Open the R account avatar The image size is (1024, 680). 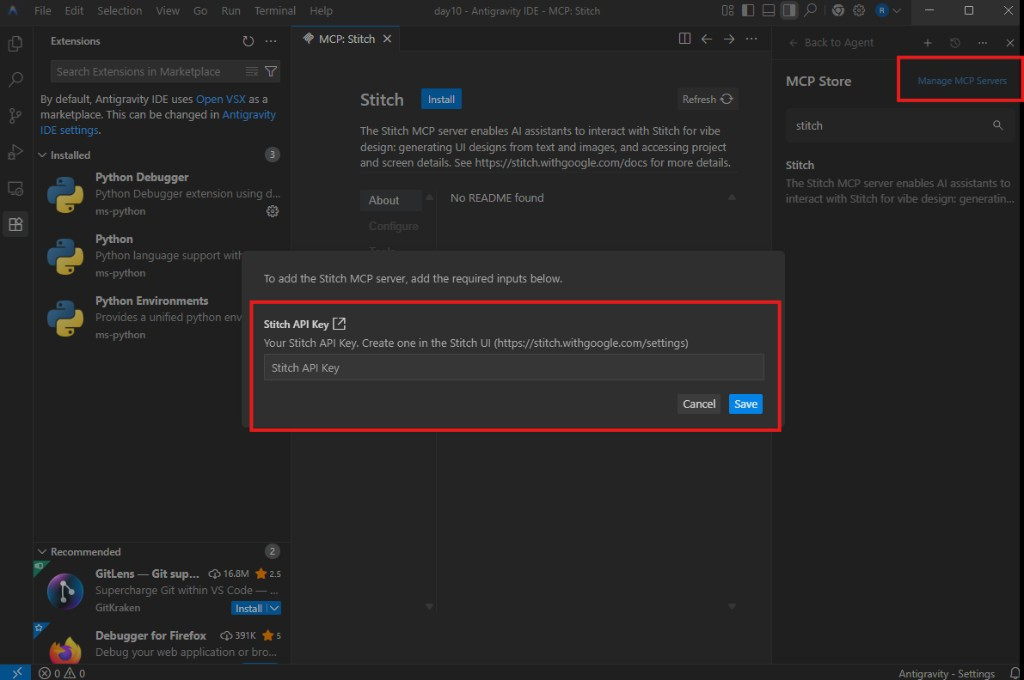882,10
